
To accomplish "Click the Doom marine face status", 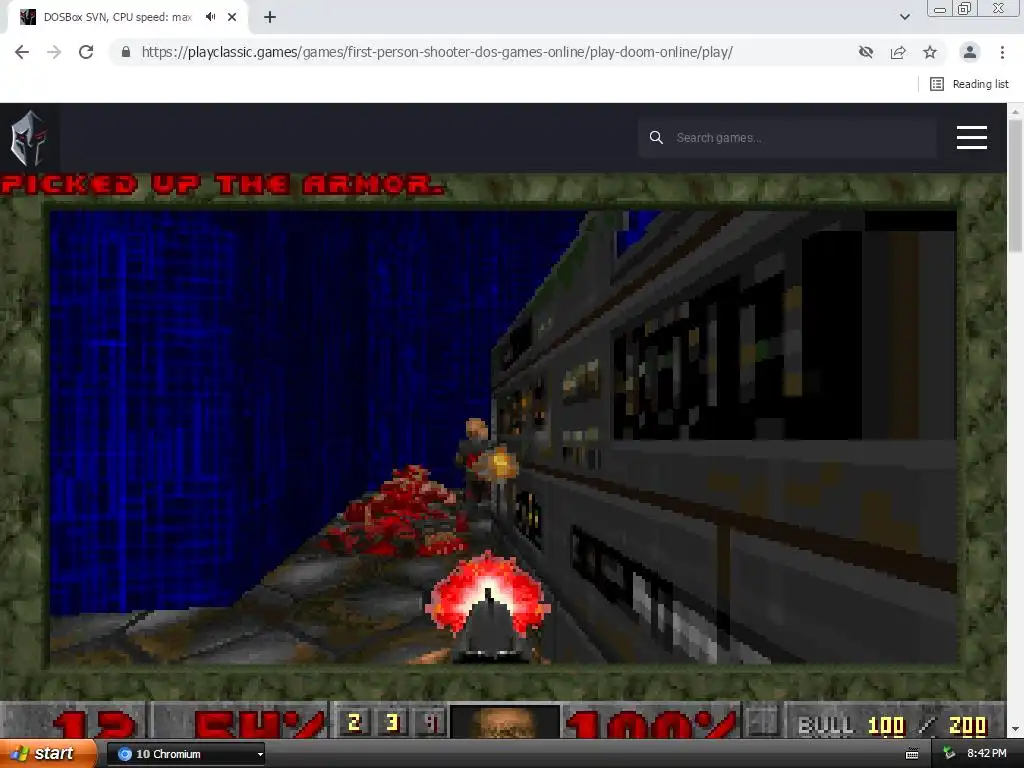I will [x=504, y=721].
